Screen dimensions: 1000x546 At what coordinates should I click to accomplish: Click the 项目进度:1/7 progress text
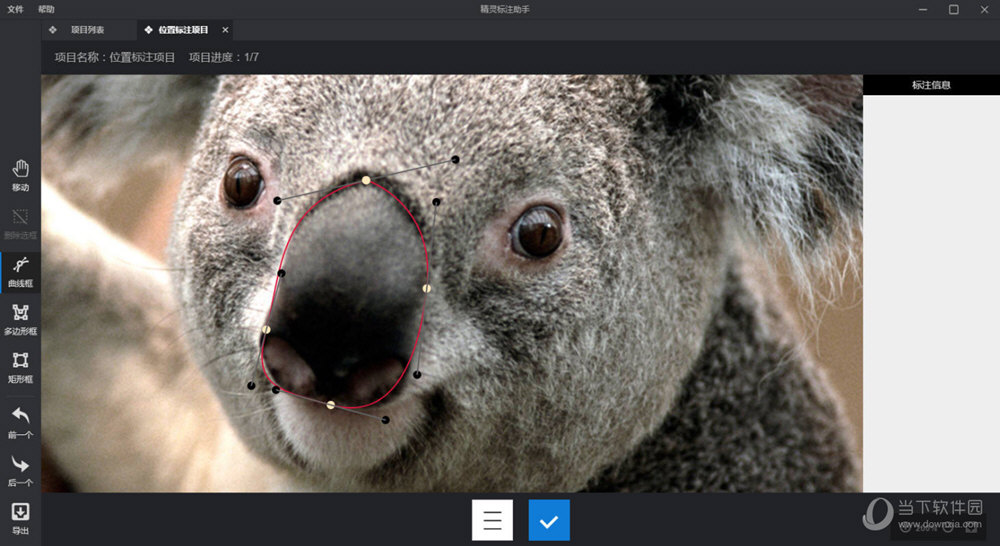[224, 57]
